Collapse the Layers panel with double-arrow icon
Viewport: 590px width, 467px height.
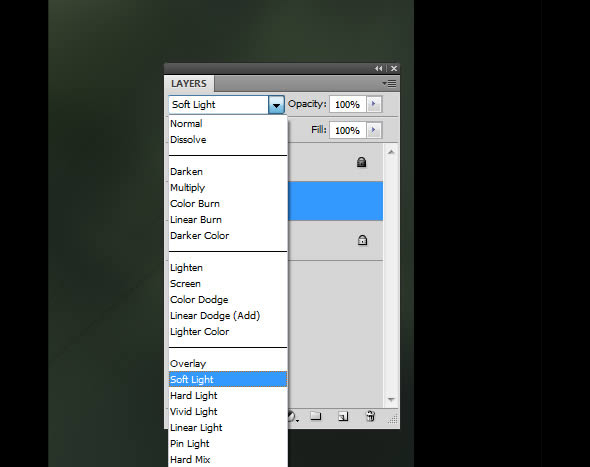point(378,68)
